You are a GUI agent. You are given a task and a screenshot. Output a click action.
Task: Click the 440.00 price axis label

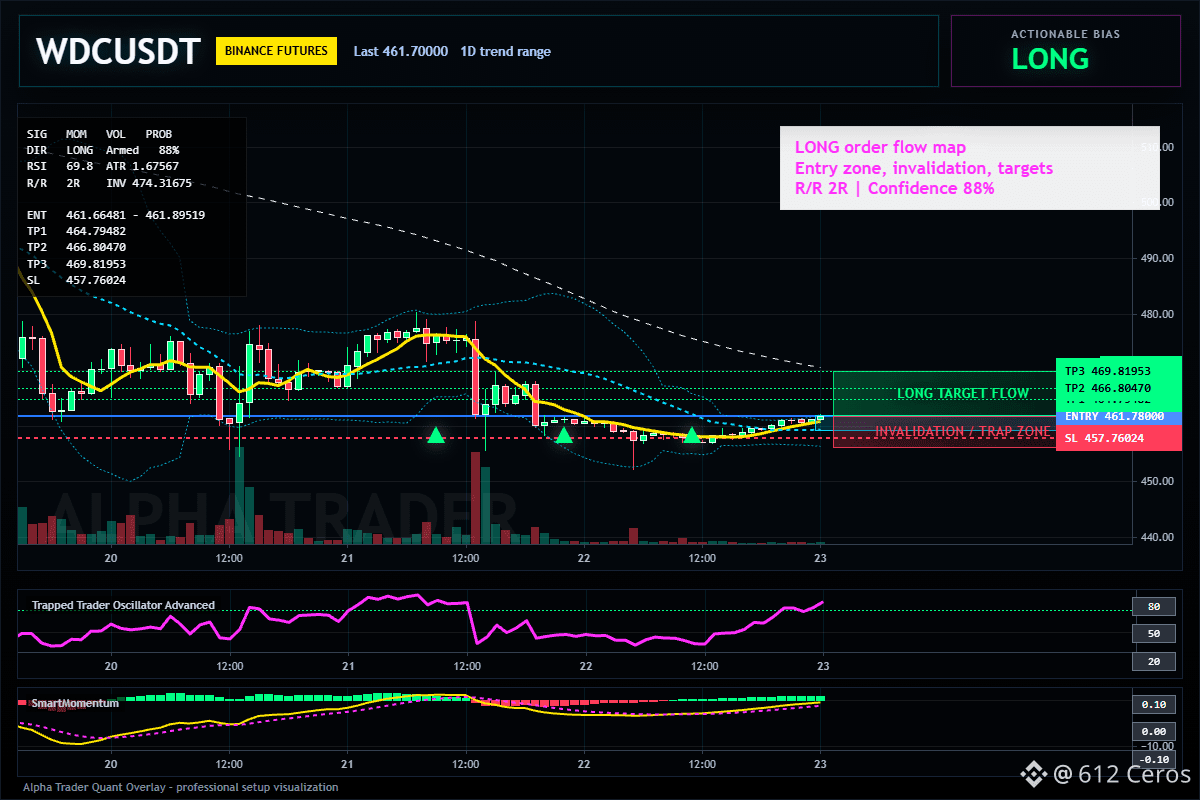click(1156, 537)
